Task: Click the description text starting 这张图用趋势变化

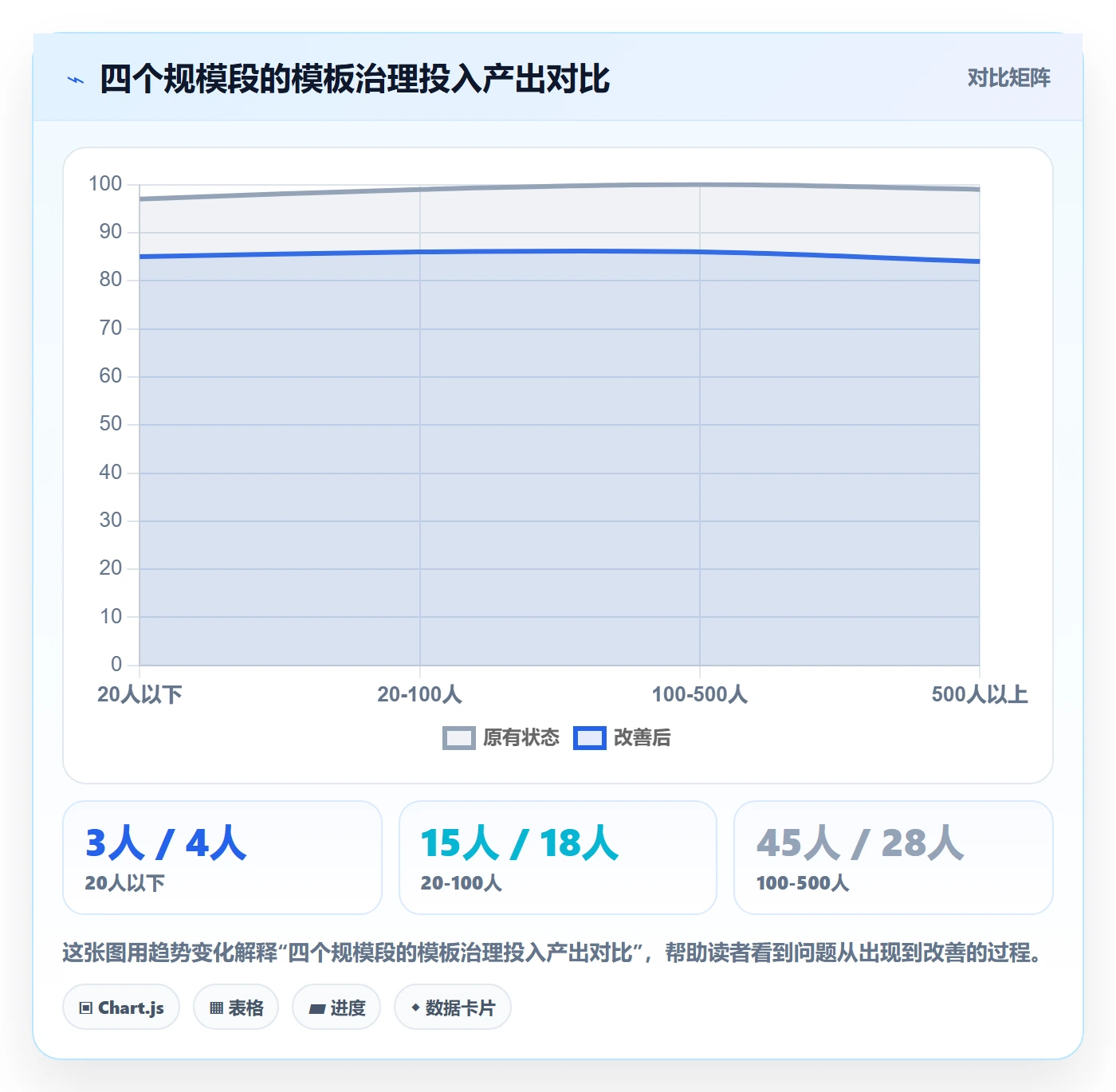Action: pyautogui.click(x=553, y=953)
